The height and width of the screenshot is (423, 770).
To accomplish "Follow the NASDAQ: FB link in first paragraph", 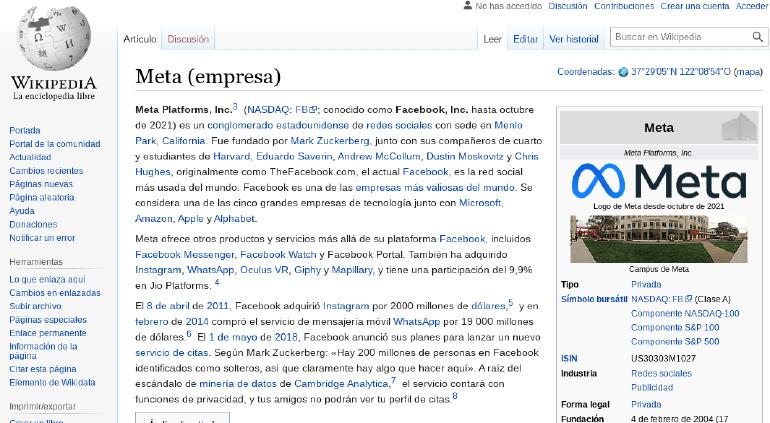I will [282, 110].
